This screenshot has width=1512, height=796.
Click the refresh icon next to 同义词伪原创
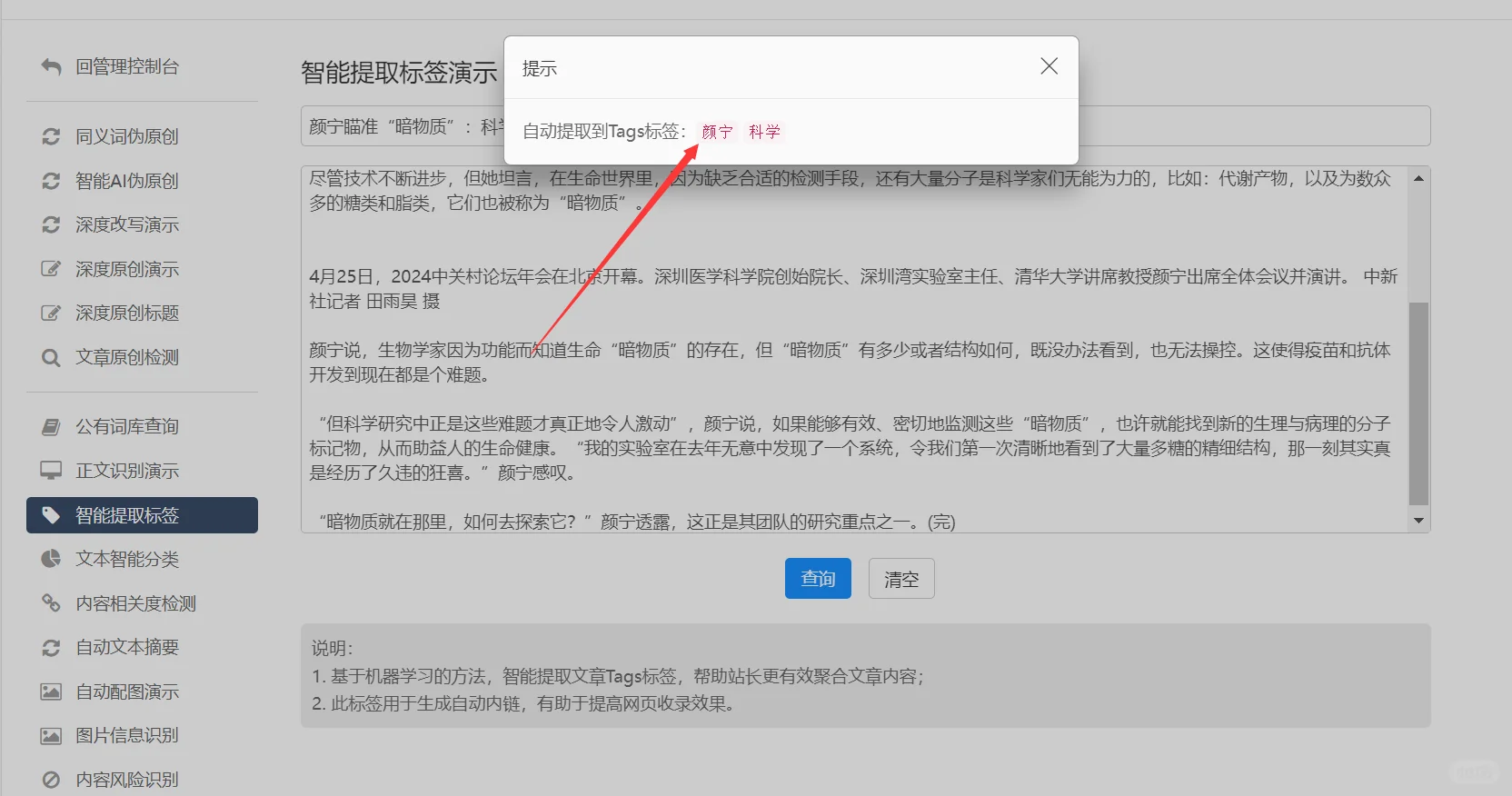[x=51, y=136]
